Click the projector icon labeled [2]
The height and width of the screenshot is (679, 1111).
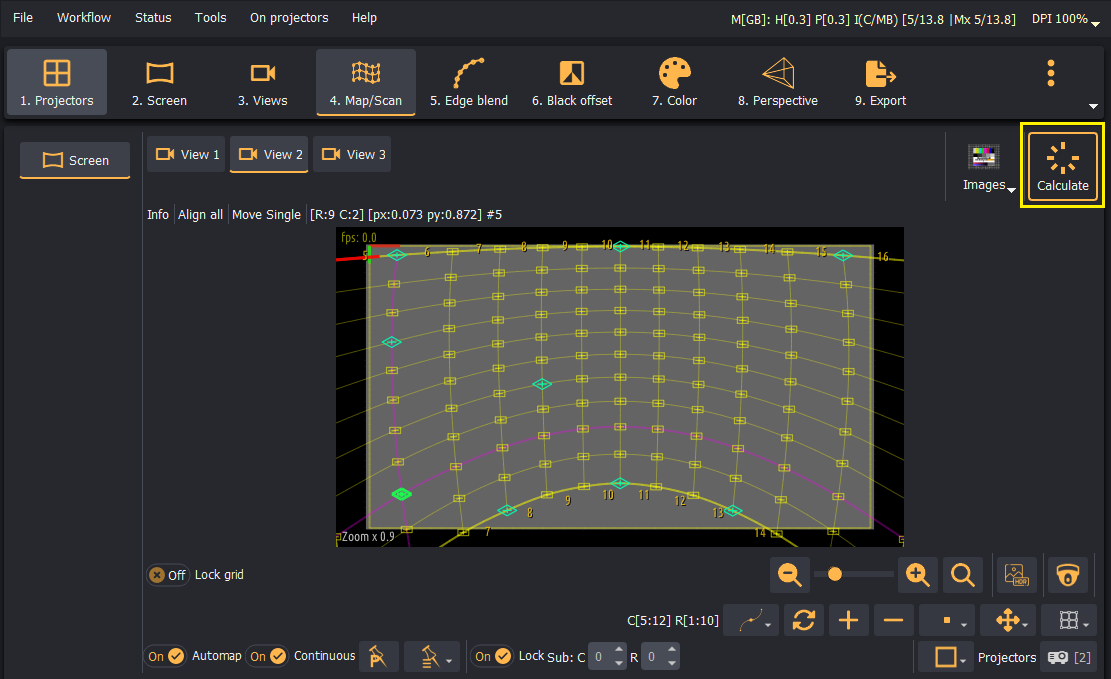[x=1069, y=658]
